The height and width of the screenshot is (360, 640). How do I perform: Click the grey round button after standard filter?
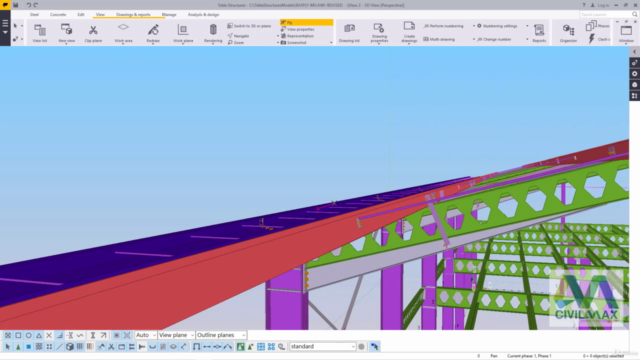[361, 347]
